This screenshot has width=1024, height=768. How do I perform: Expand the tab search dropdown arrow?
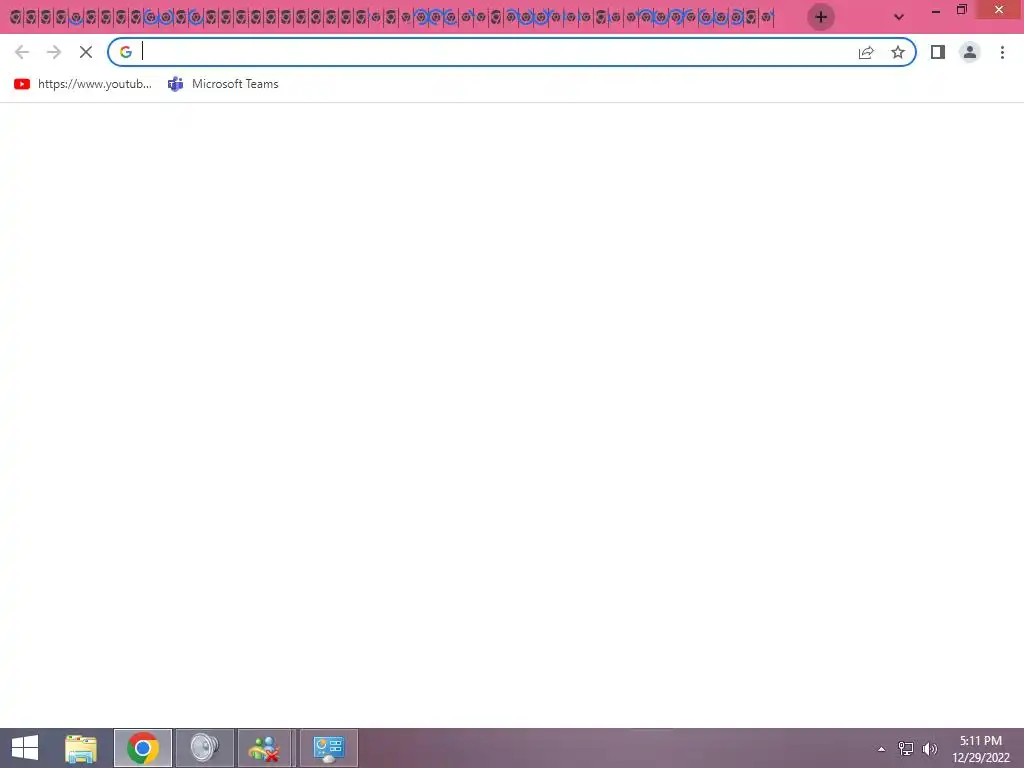tap(899, 17)
